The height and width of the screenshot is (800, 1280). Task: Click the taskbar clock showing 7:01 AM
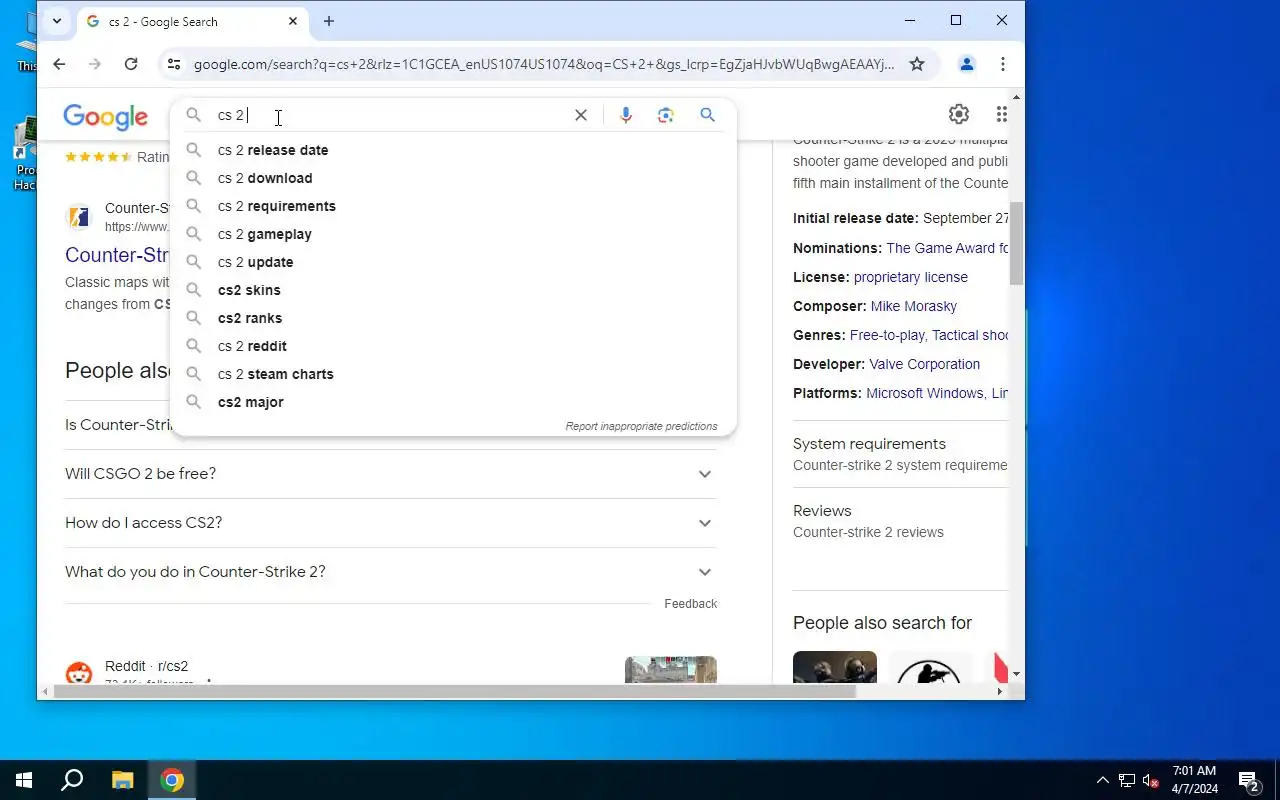[1194, 780]
